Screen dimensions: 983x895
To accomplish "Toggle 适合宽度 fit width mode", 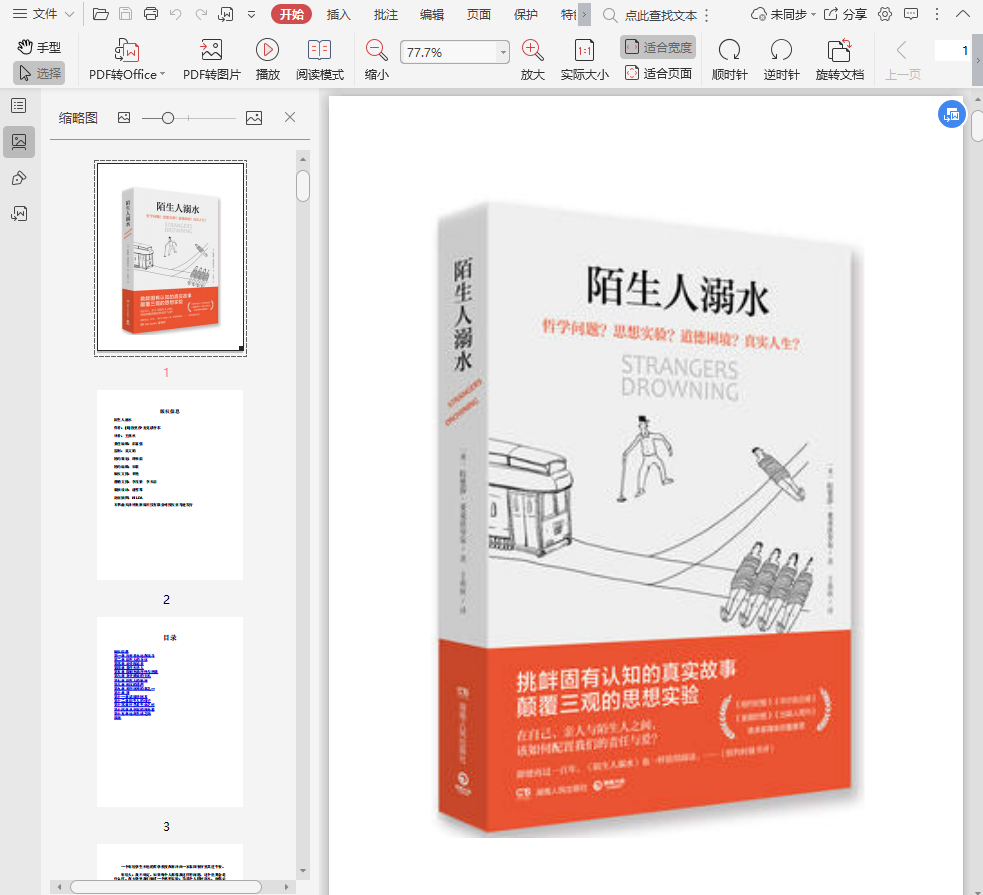I will tap(657, 47).
